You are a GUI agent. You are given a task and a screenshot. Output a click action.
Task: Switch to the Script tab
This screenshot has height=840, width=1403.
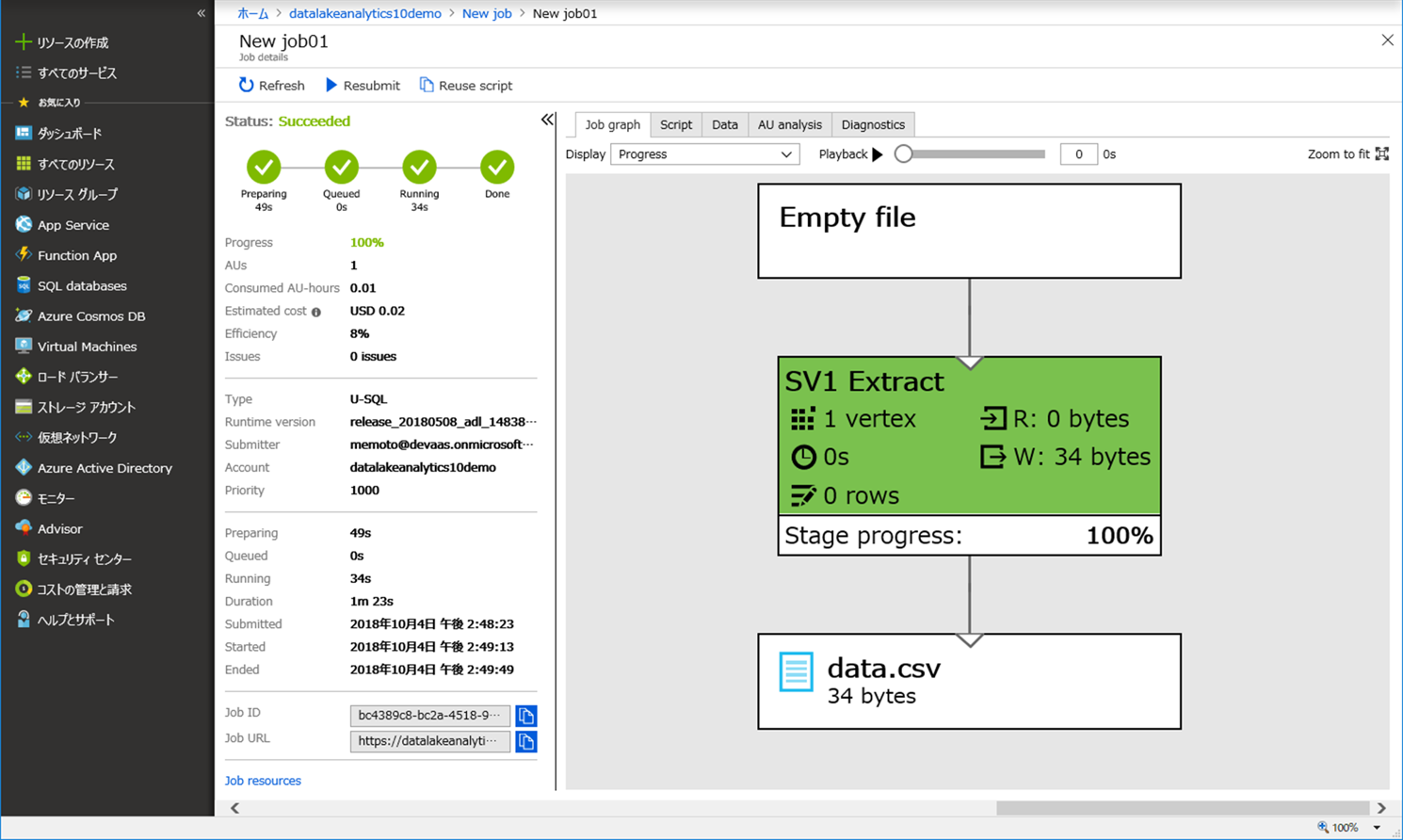pyautogui.click(x=676, y=124)
